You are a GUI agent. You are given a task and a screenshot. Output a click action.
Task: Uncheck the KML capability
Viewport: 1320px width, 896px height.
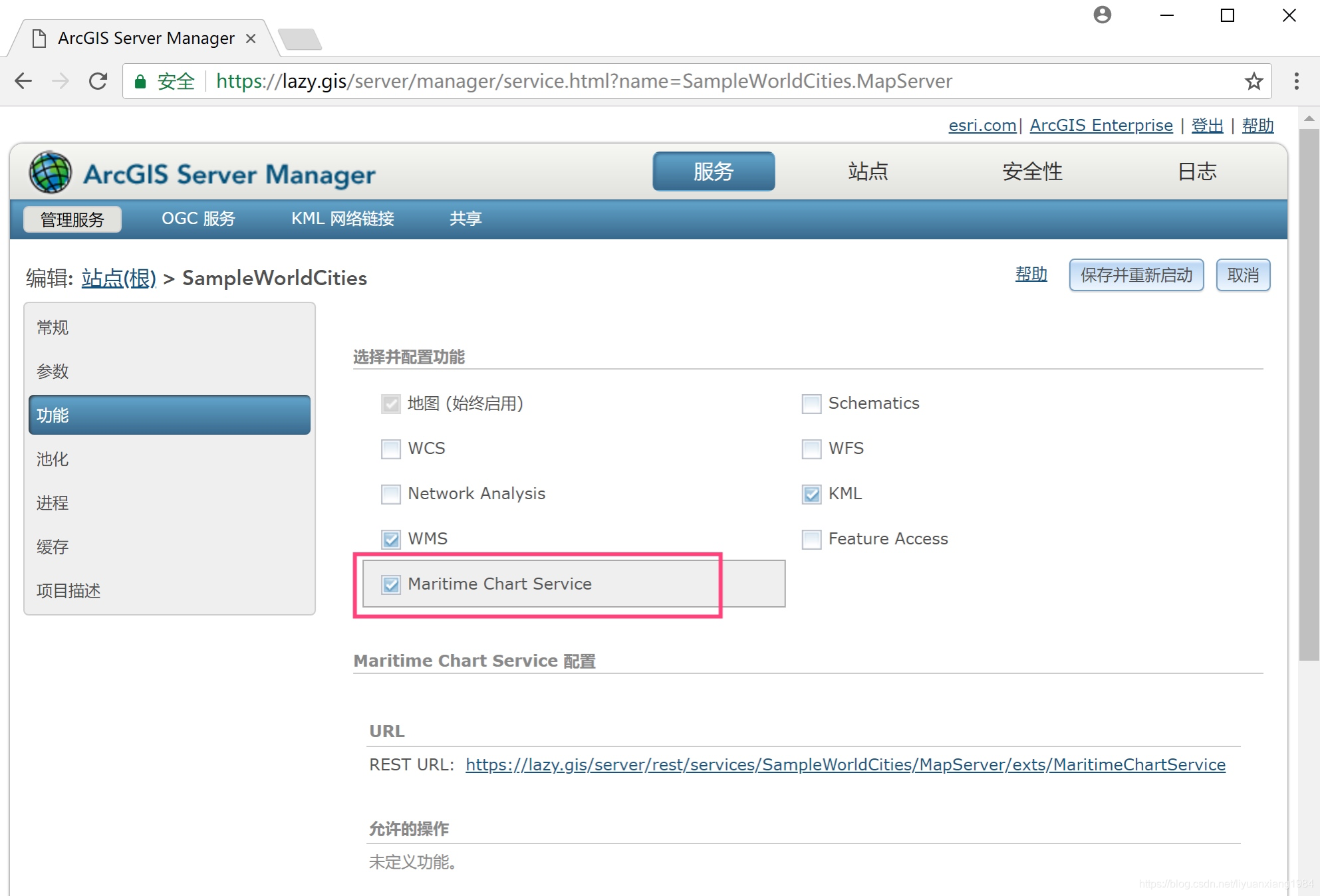[x=811, y=494]
